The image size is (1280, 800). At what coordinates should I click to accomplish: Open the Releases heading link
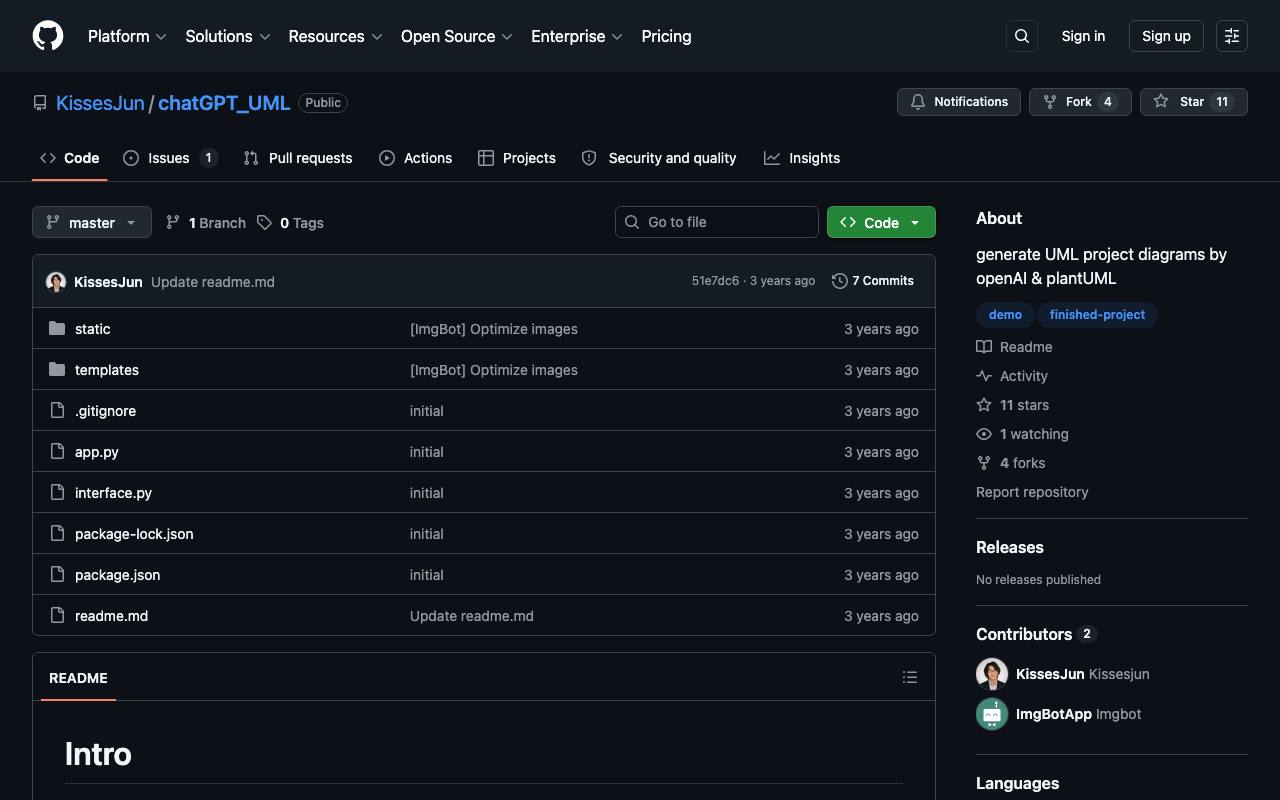point(1010,547)
